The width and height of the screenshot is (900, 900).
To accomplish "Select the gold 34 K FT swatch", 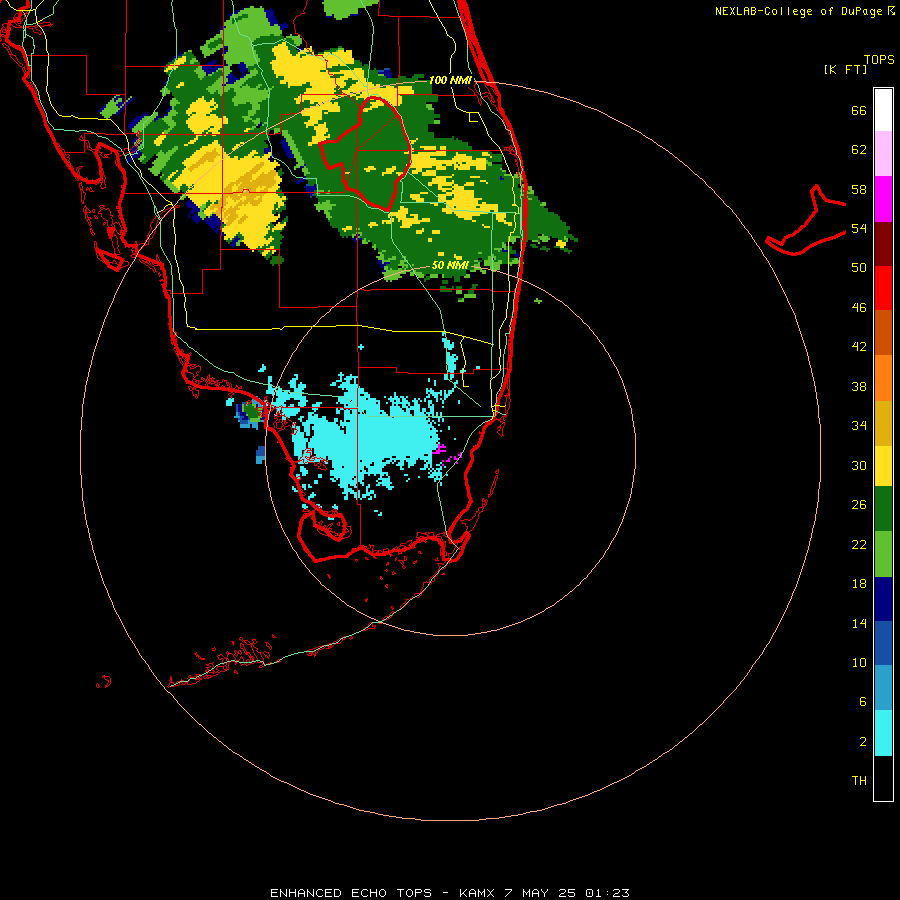I will (x=883, y=424).
